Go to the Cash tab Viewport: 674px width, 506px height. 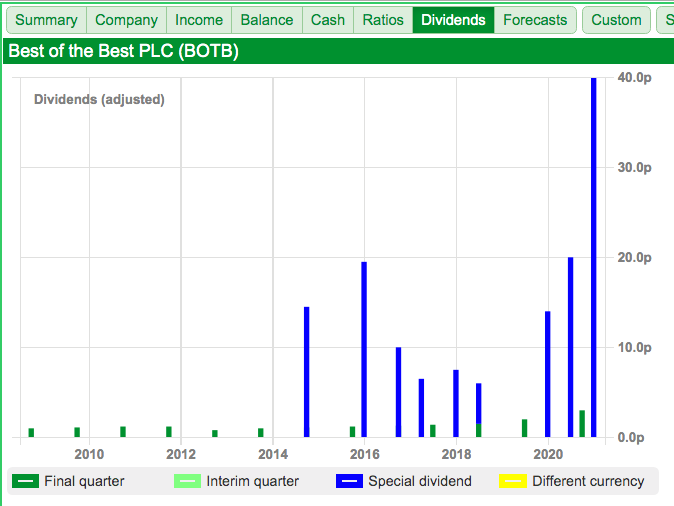[328, 20]
